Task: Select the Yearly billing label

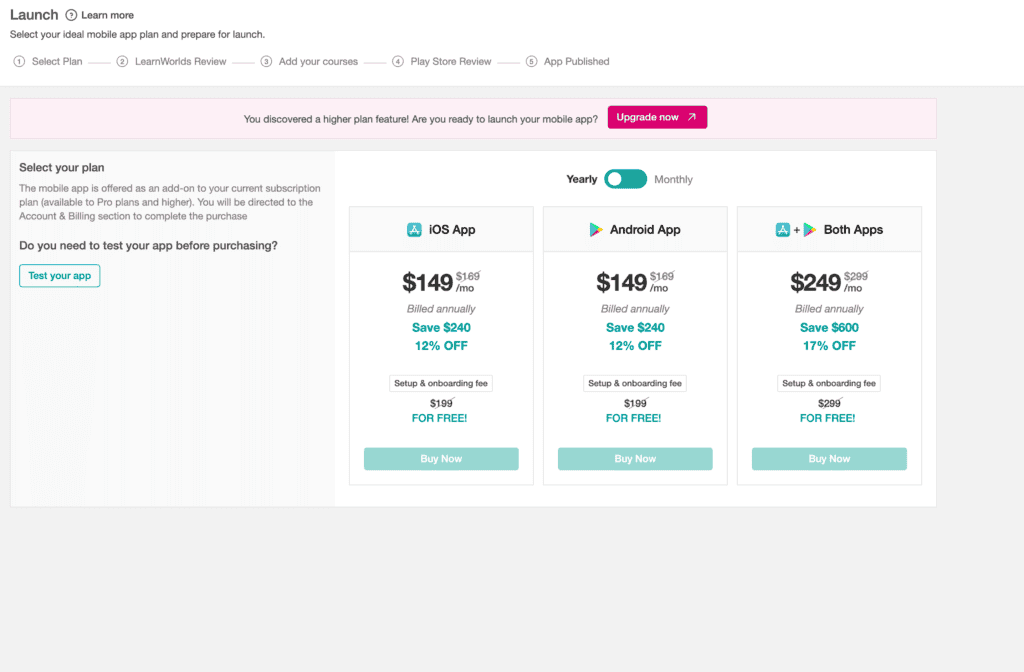Action: pos(582,180)
